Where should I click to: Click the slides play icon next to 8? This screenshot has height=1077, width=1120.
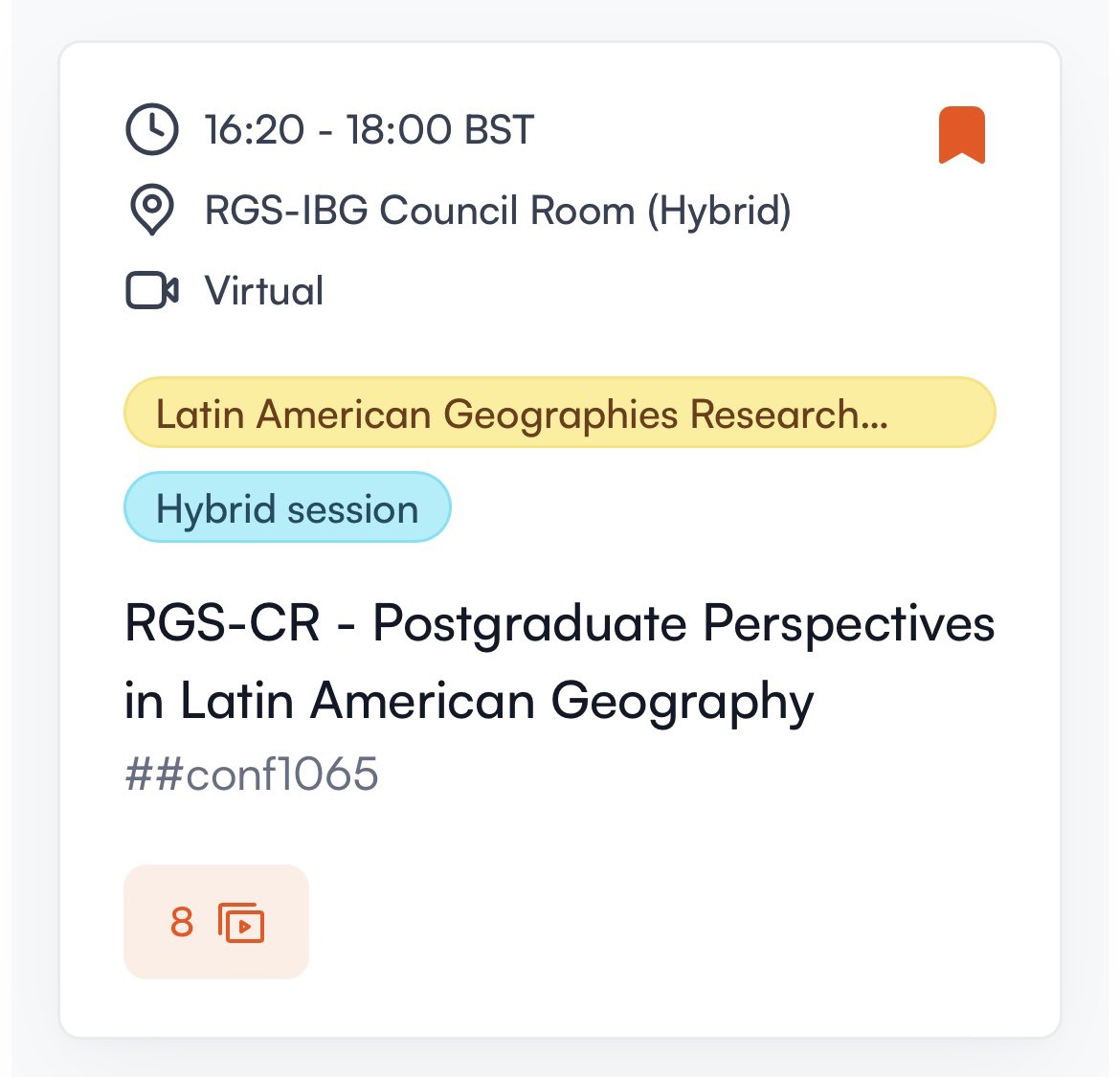pos(241,923)
